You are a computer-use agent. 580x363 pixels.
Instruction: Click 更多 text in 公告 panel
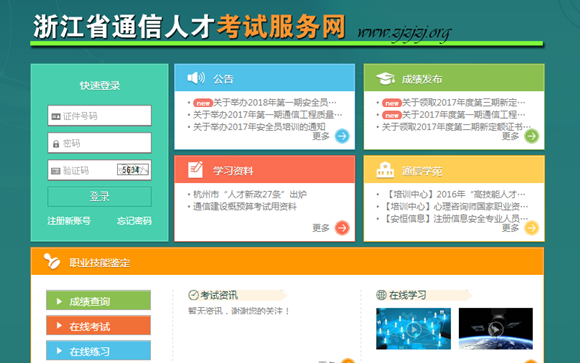pyautogui.click(x=321, y=136)
